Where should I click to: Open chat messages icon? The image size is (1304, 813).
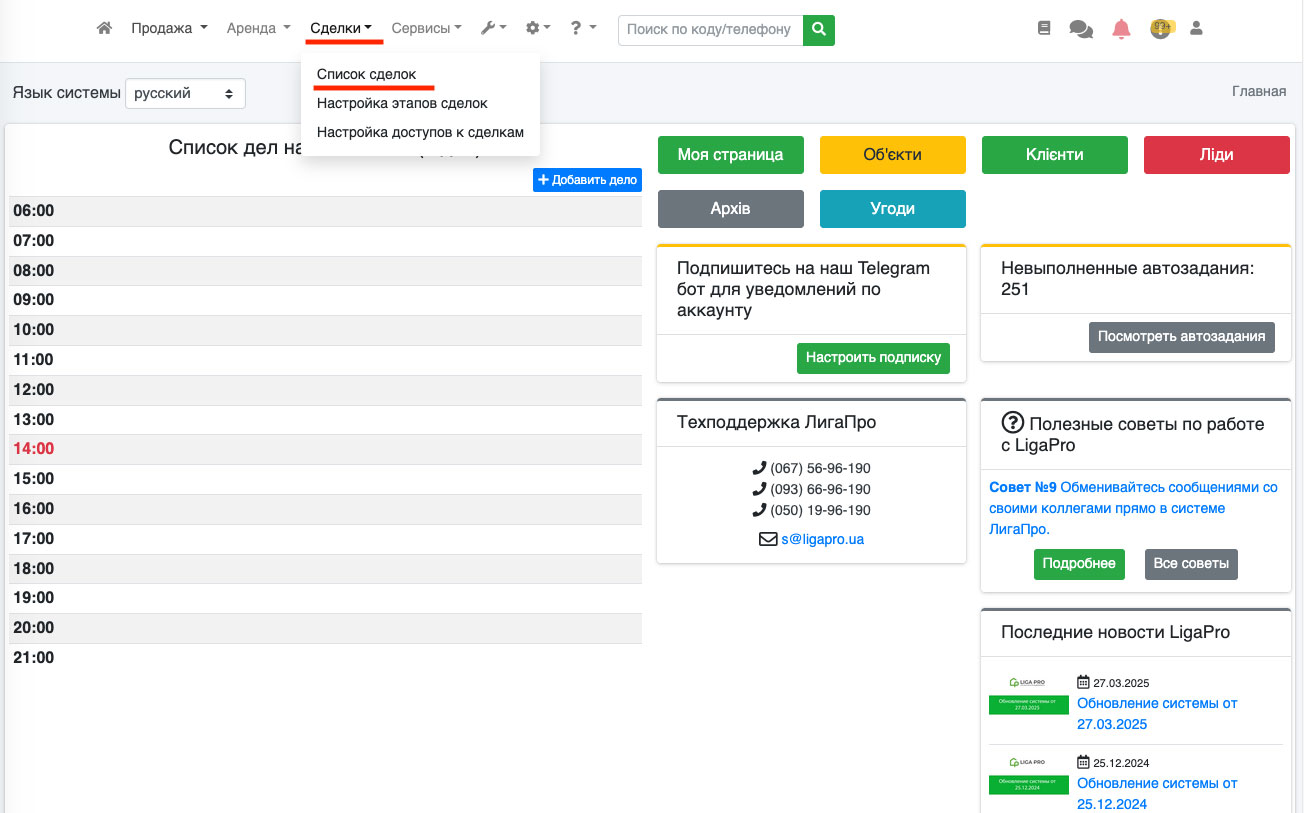[x=1081, y=30]
